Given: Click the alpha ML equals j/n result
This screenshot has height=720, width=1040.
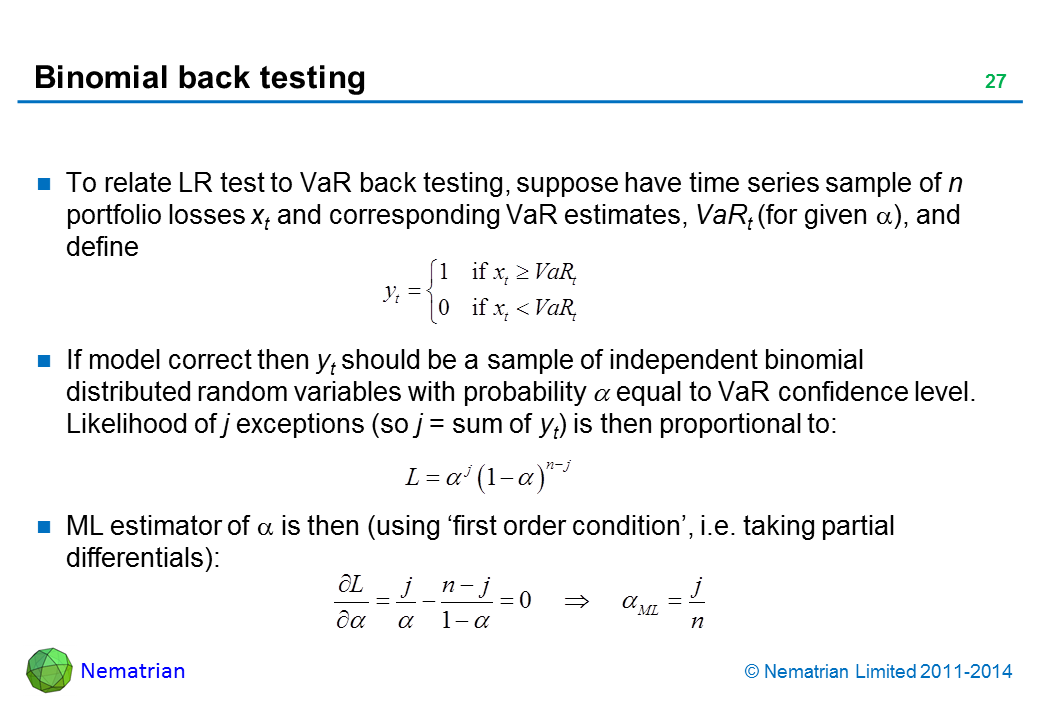Looking at the screenshot, I should [x=663, y=602].
